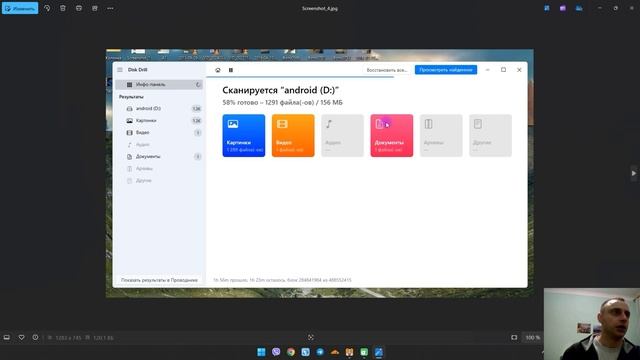Select 'android (D:)' in results sidebar

coord(159,109)
